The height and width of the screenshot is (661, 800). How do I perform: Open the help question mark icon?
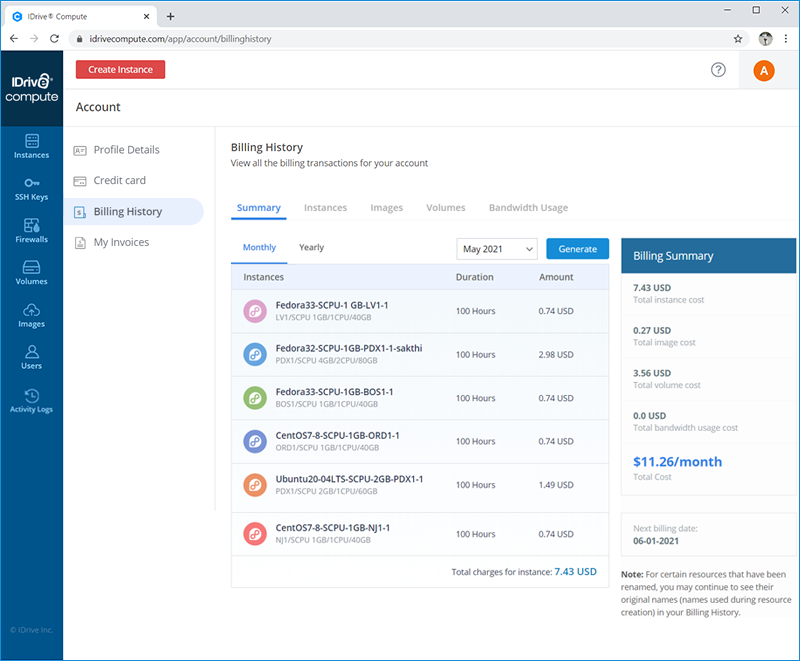click(718, 69)
